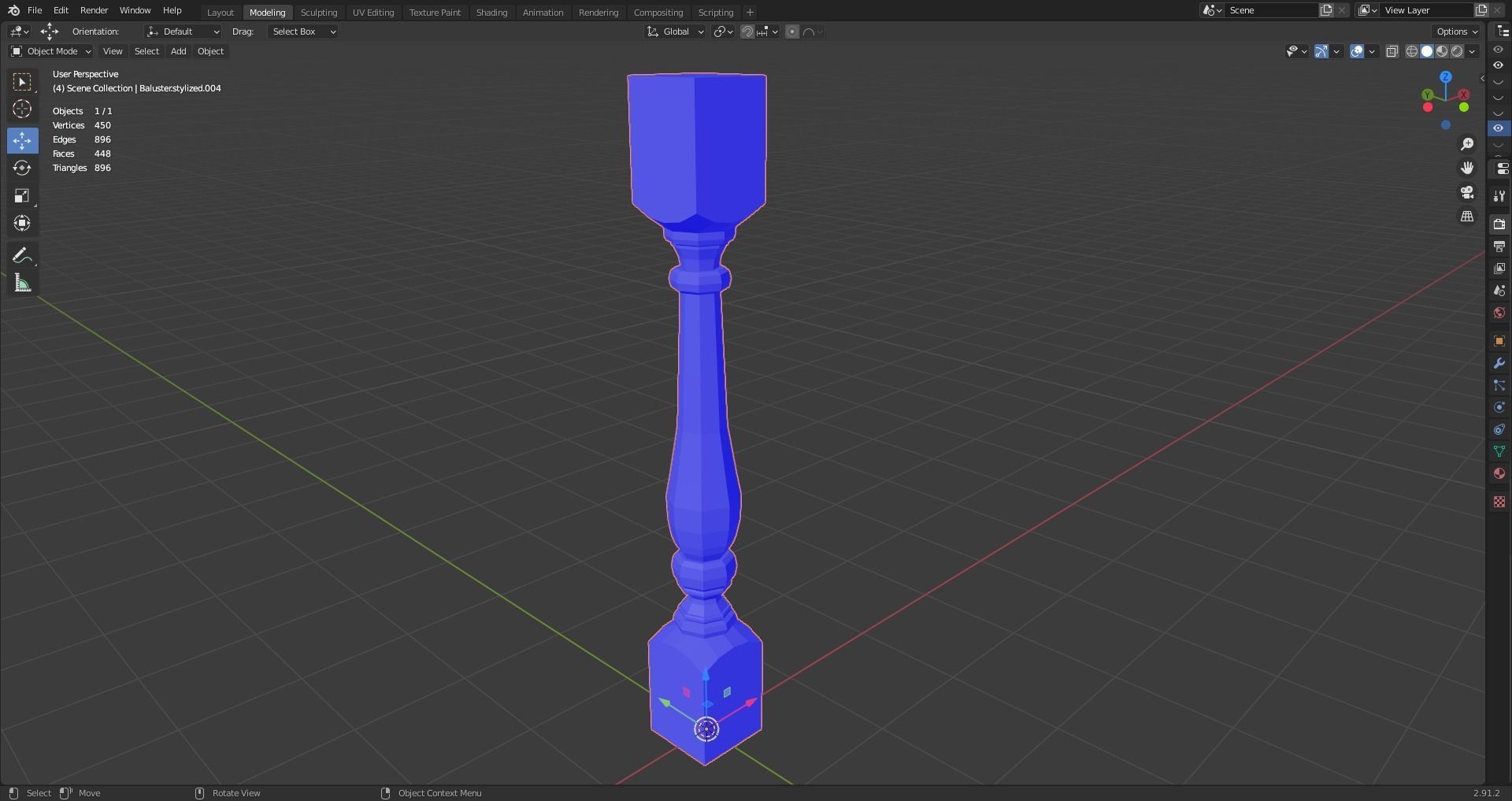The height and width of the screenshot is (801, 1512).
Task: Open Tool properties tab (wrench and screwdriver)
Action: click(1499, 196)
